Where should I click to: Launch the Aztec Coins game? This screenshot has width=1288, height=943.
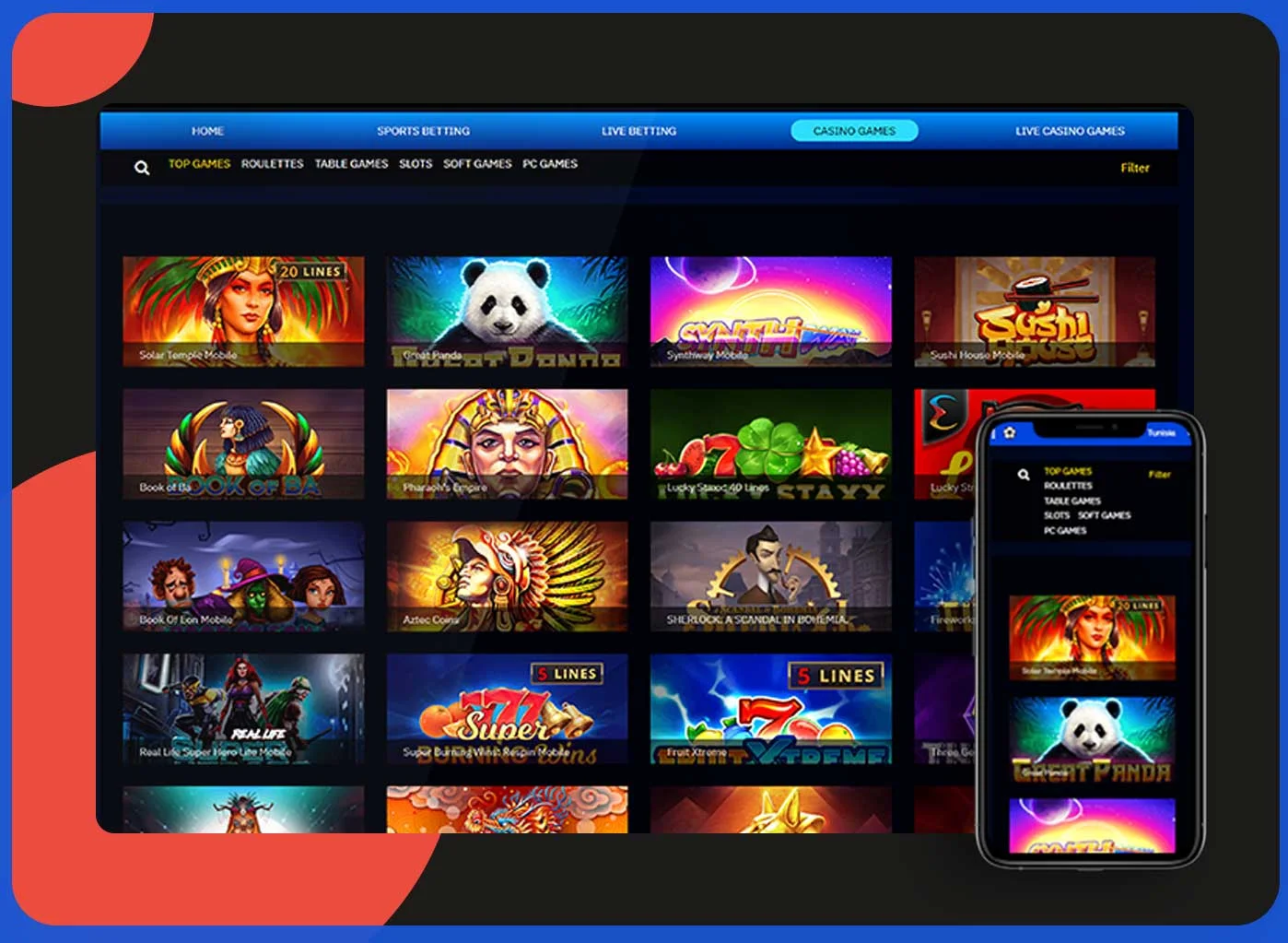coord(507,577)
